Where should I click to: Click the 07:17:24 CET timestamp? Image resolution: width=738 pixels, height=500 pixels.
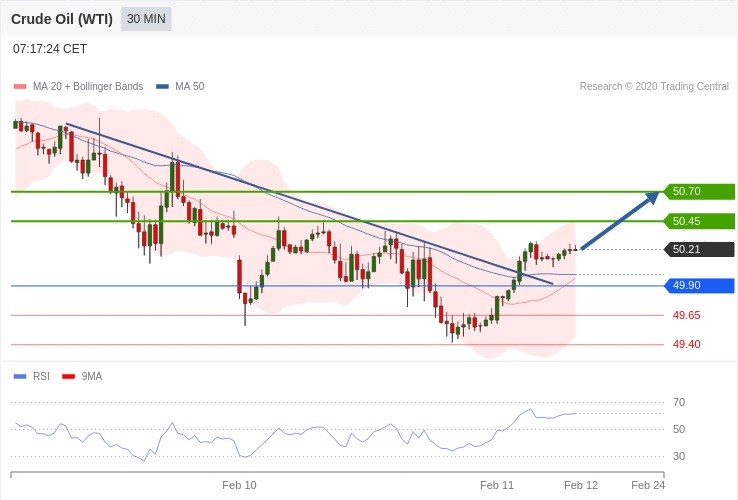coord(50,49)
